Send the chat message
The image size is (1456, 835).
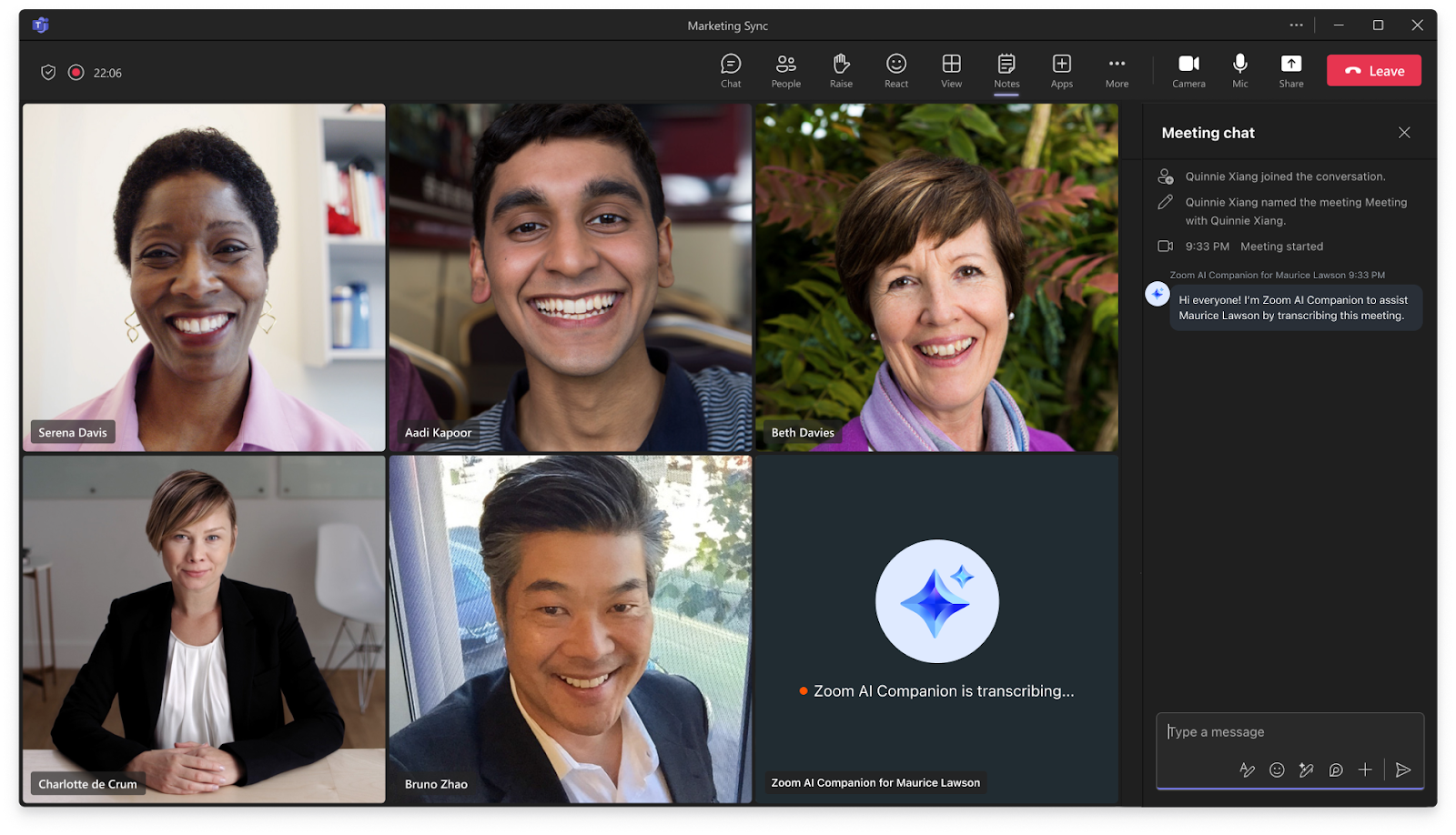coord(1401,770)
